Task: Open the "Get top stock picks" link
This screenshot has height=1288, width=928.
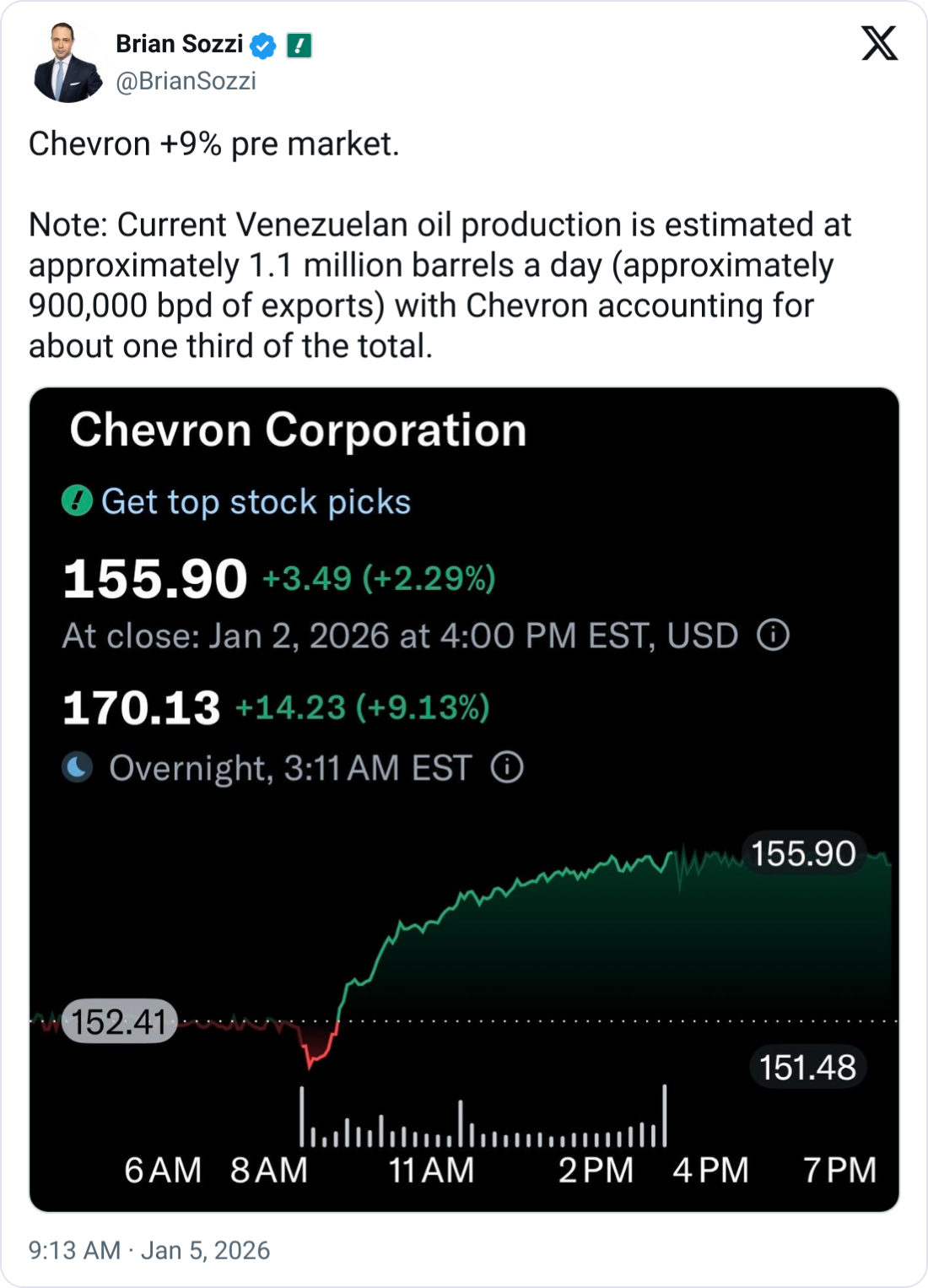Action: (x=256, y=501)
